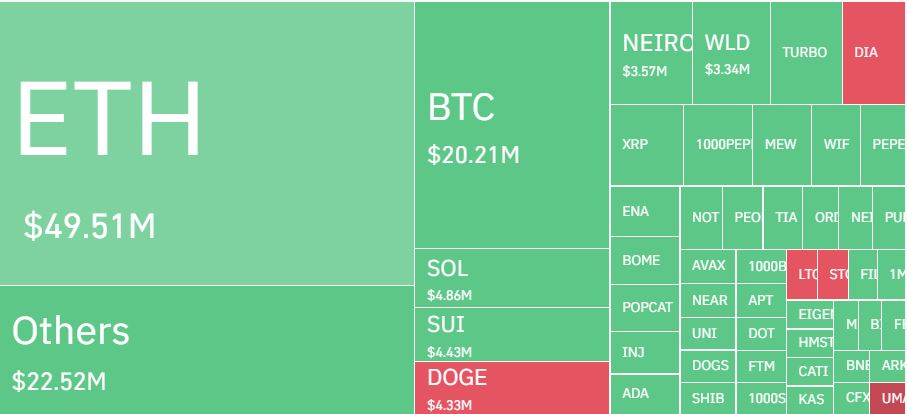Select the SOL $4.86M tile

click(x=512, y=278)
